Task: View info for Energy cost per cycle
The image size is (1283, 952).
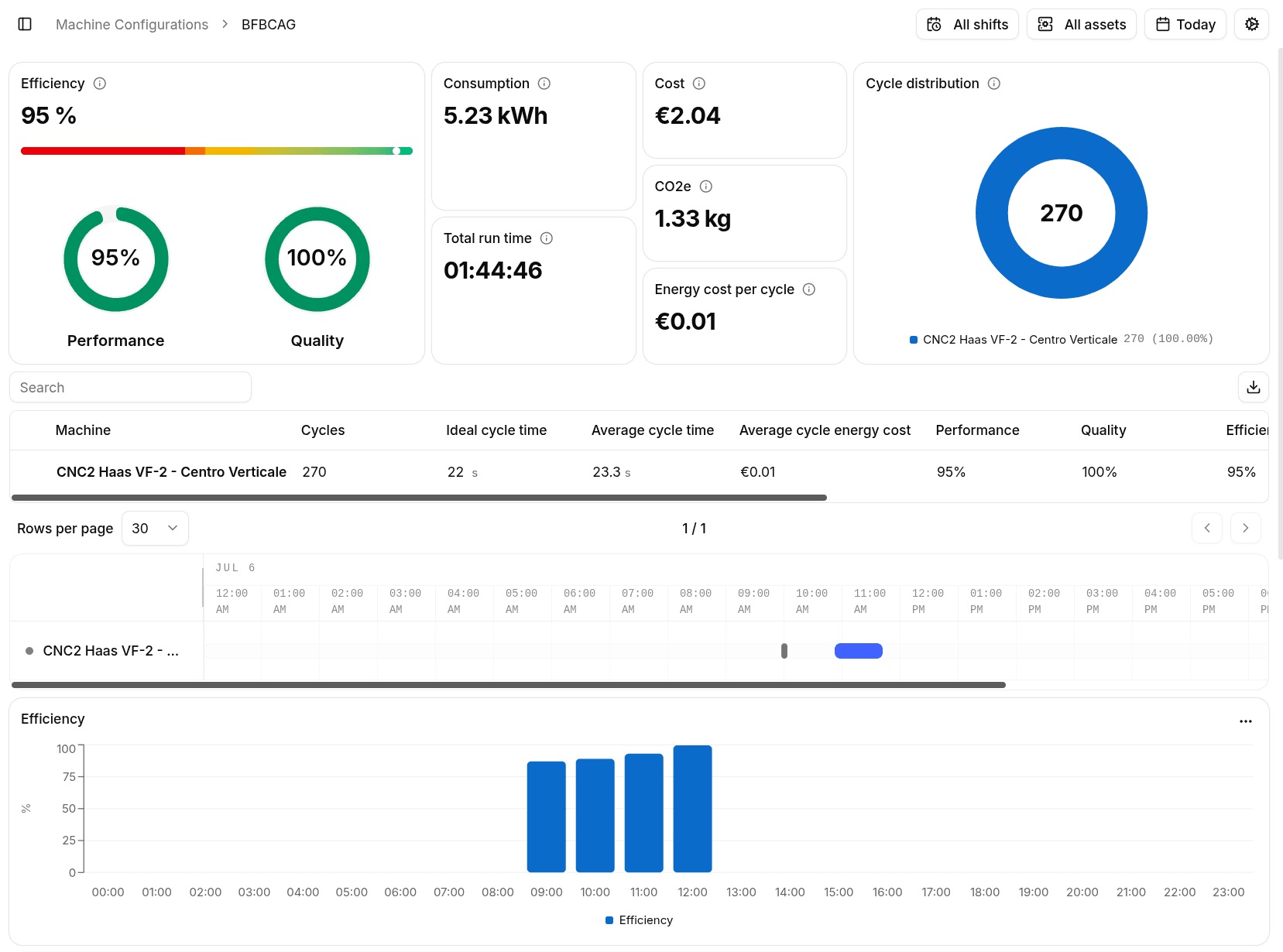Action: (x=809, y=289)
